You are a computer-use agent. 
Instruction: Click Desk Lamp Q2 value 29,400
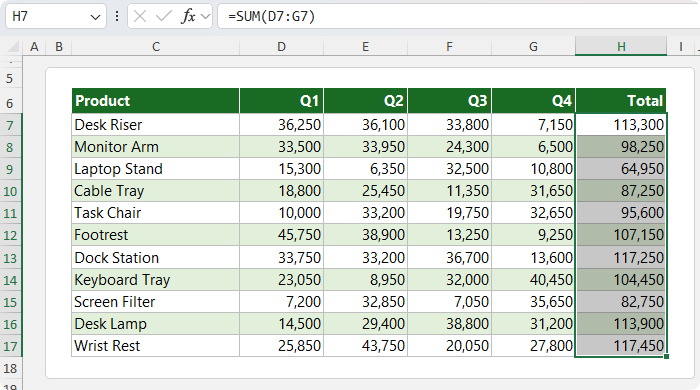click(365, 324)
